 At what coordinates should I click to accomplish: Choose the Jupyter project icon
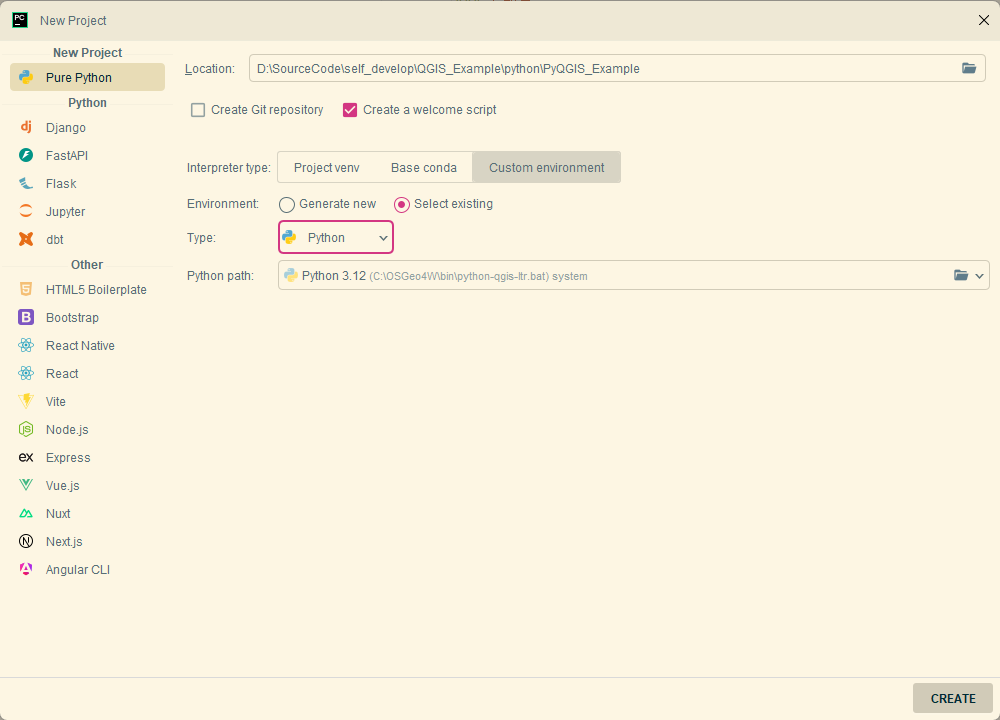click(26, 211)
